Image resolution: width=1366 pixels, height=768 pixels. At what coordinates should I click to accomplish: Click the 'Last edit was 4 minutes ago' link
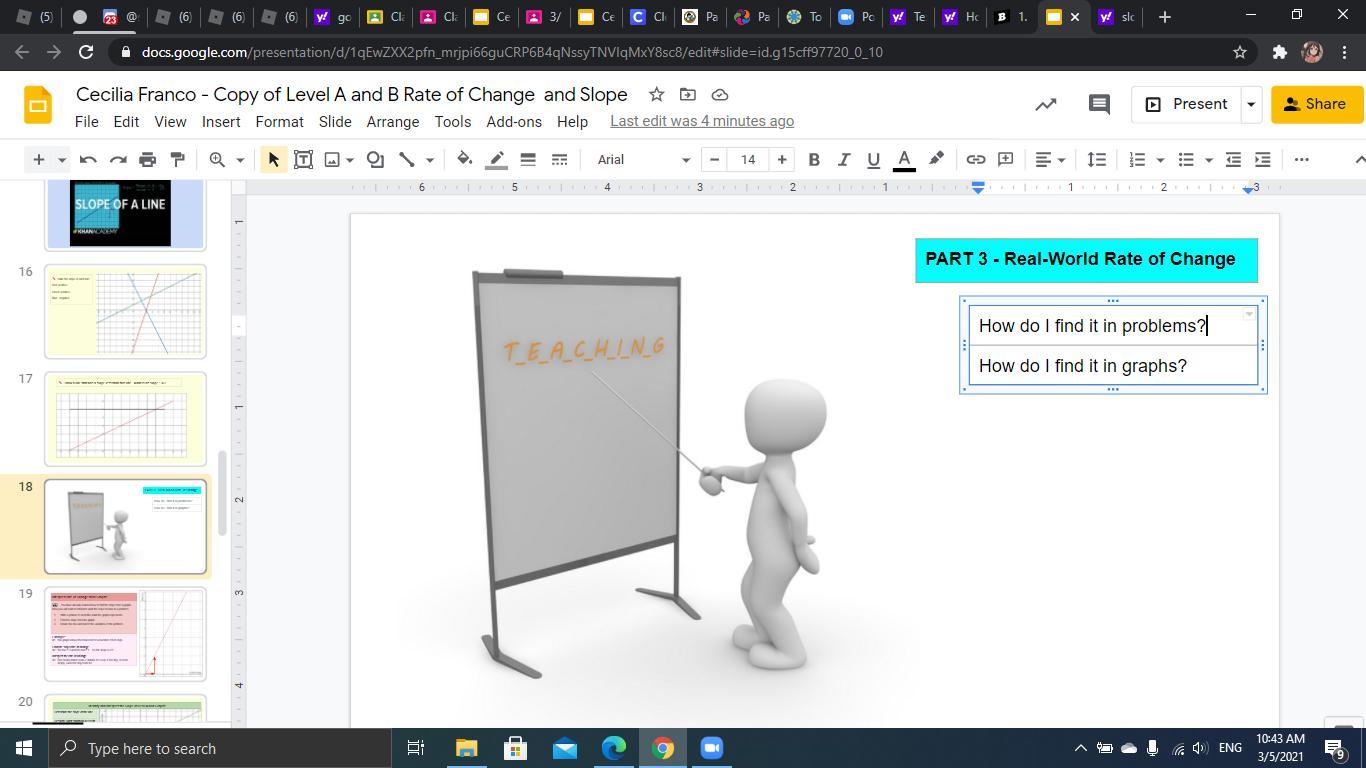(702, 121)
